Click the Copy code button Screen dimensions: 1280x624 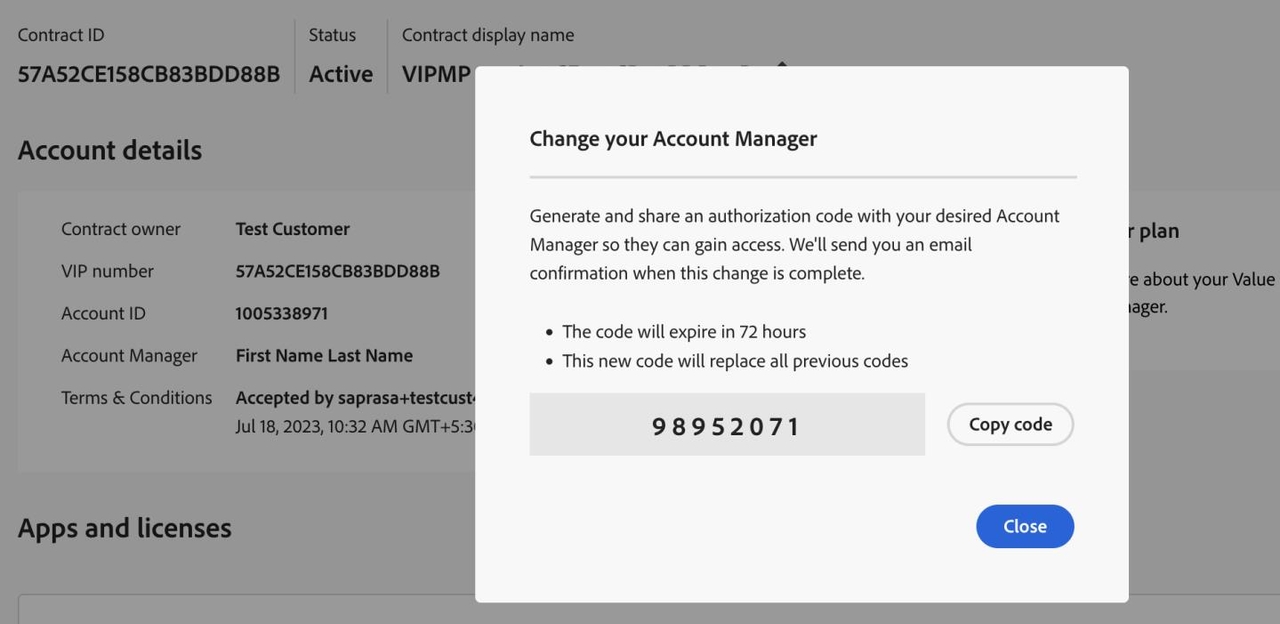coord(1010,424)
